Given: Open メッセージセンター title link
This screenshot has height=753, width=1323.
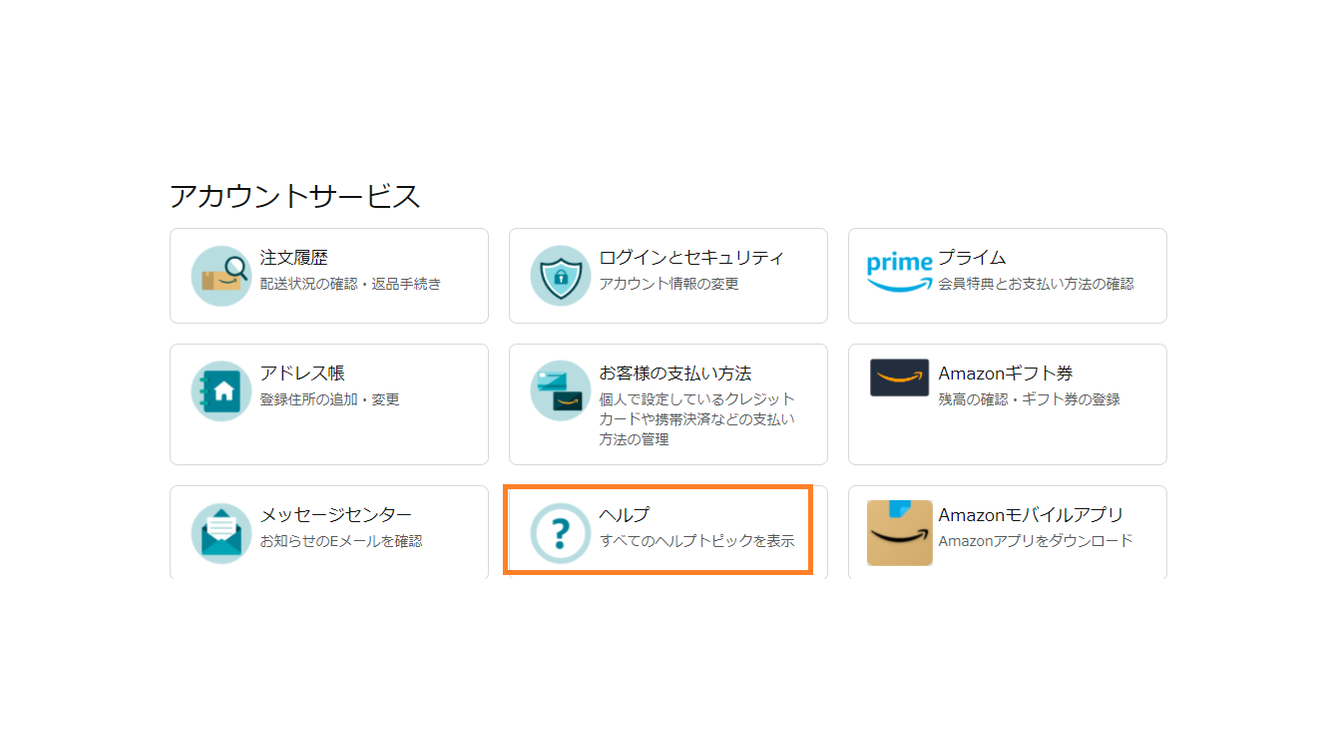Looking at the screenshot, I should [336, 516].
